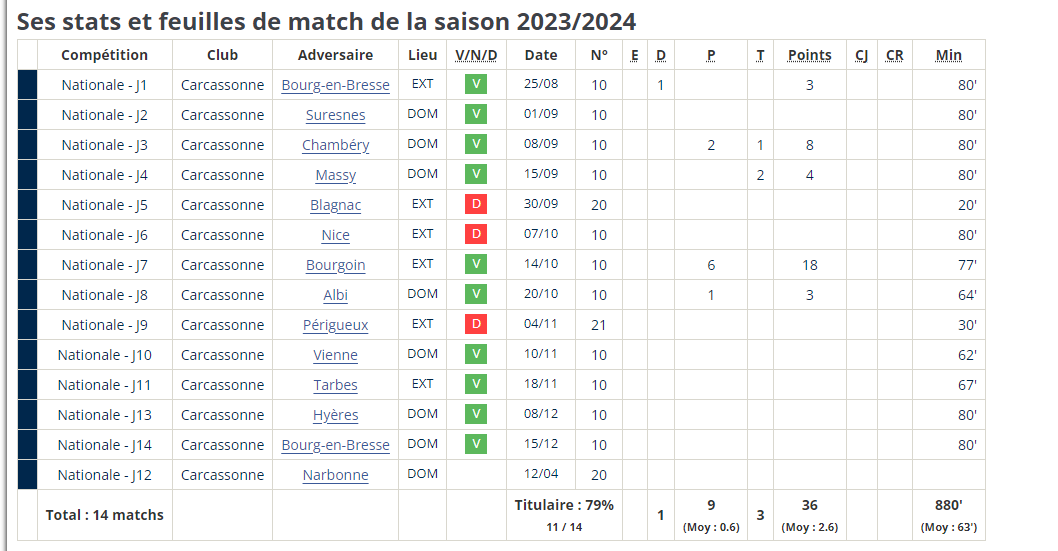
Task: Click the V/N/D column header
Action: tap(476, 55)
